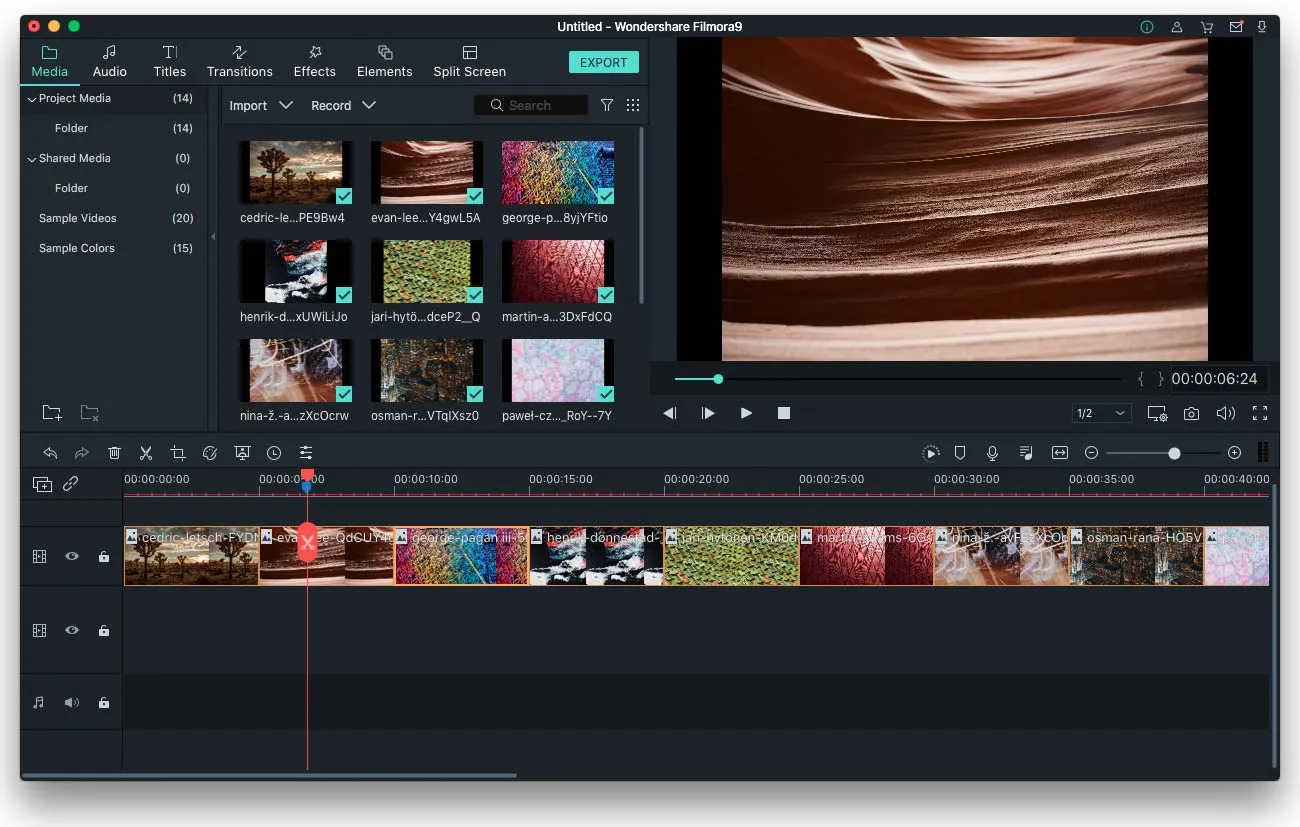
Task: Click the EXPORT button
Action: coord(603,61)
